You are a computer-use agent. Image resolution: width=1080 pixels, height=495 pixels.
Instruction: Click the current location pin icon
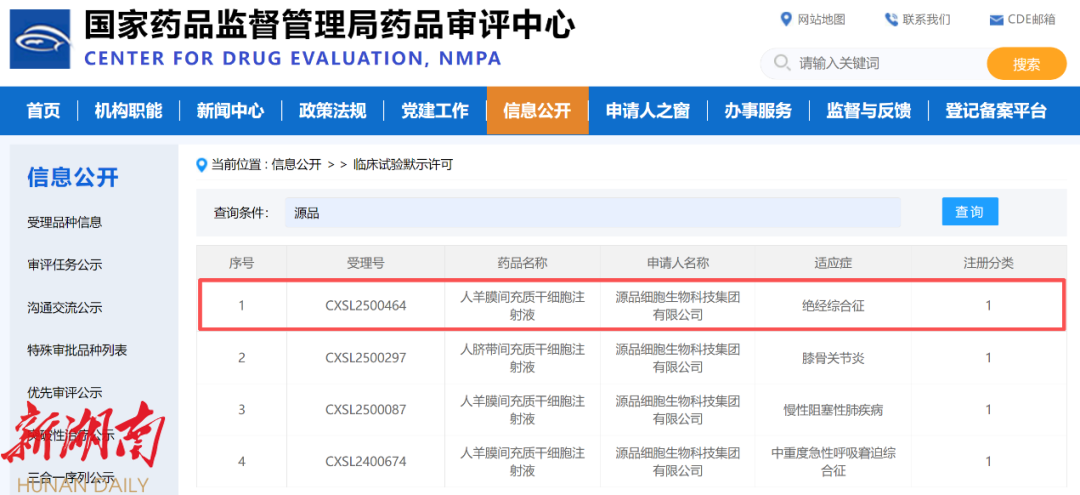click(201, 164)
